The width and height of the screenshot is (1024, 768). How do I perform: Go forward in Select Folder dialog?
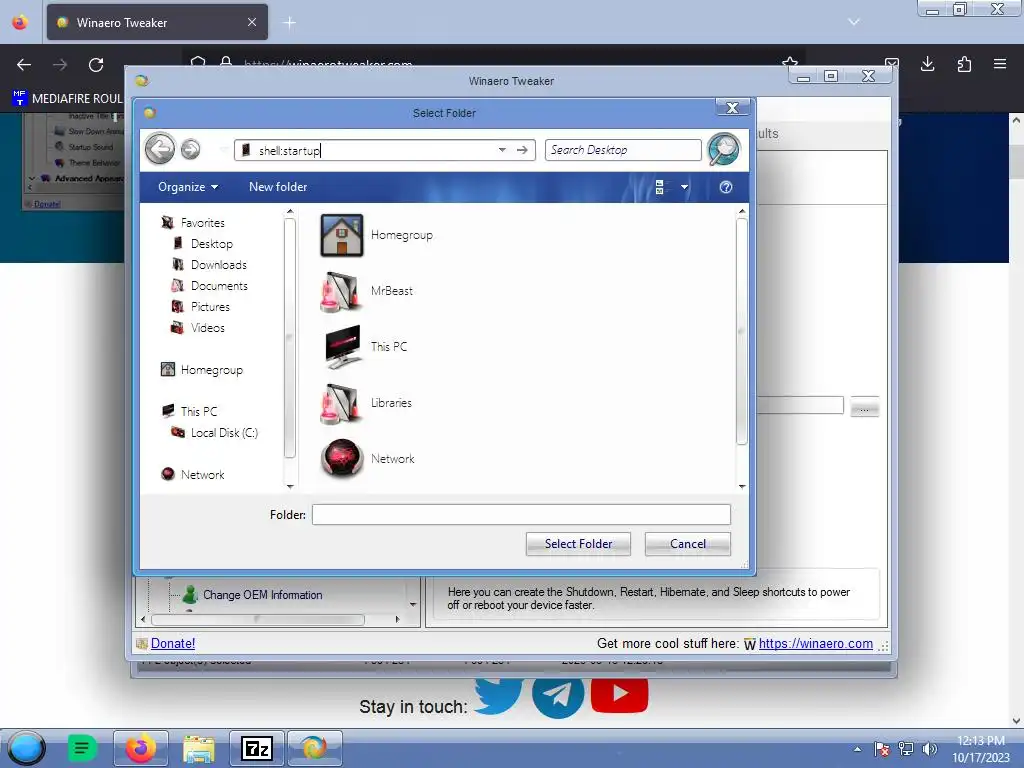coord(190,150)
